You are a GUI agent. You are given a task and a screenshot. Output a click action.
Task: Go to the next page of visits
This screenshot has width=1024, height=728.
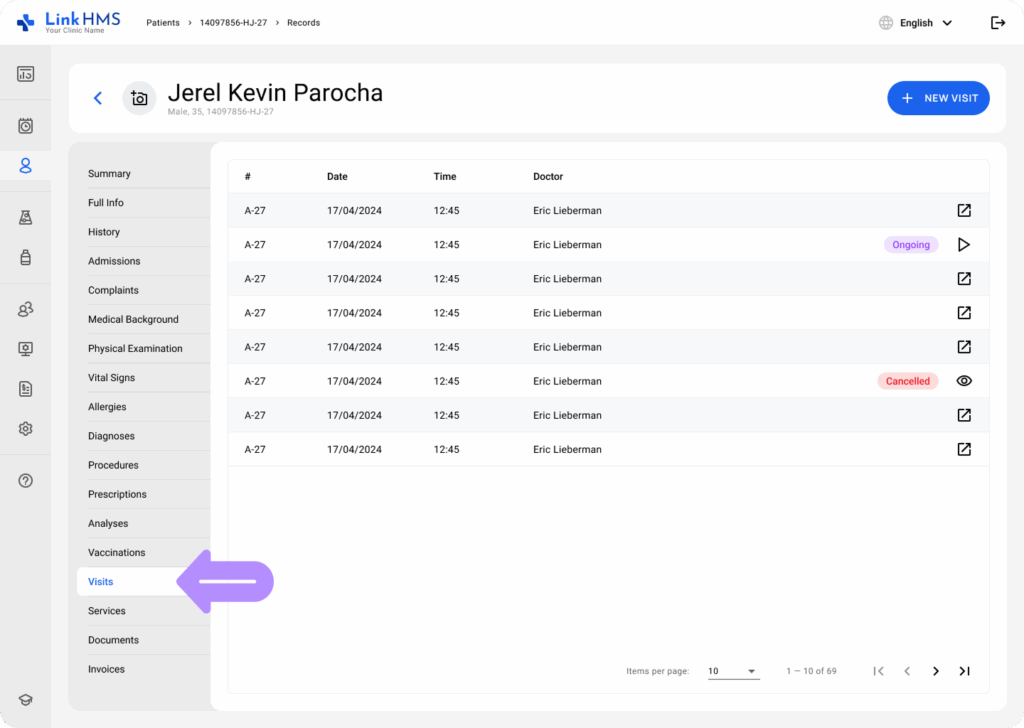pos(935,671)
